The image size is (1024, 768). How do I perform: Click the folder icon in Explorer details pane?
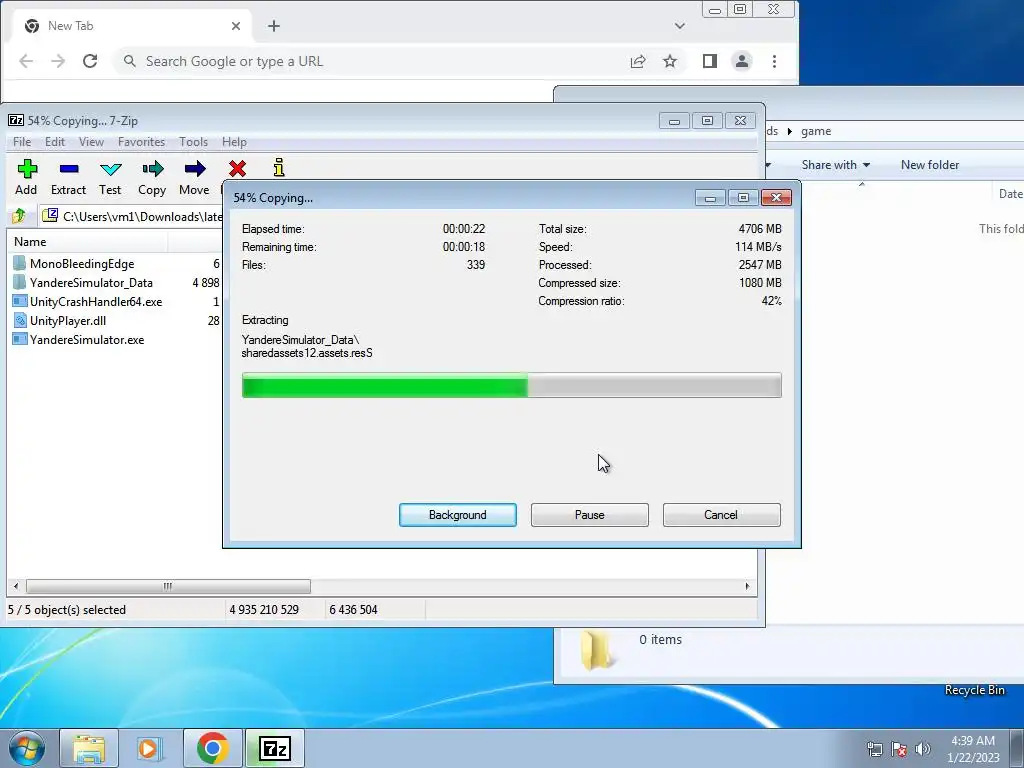tap(596, 650)
